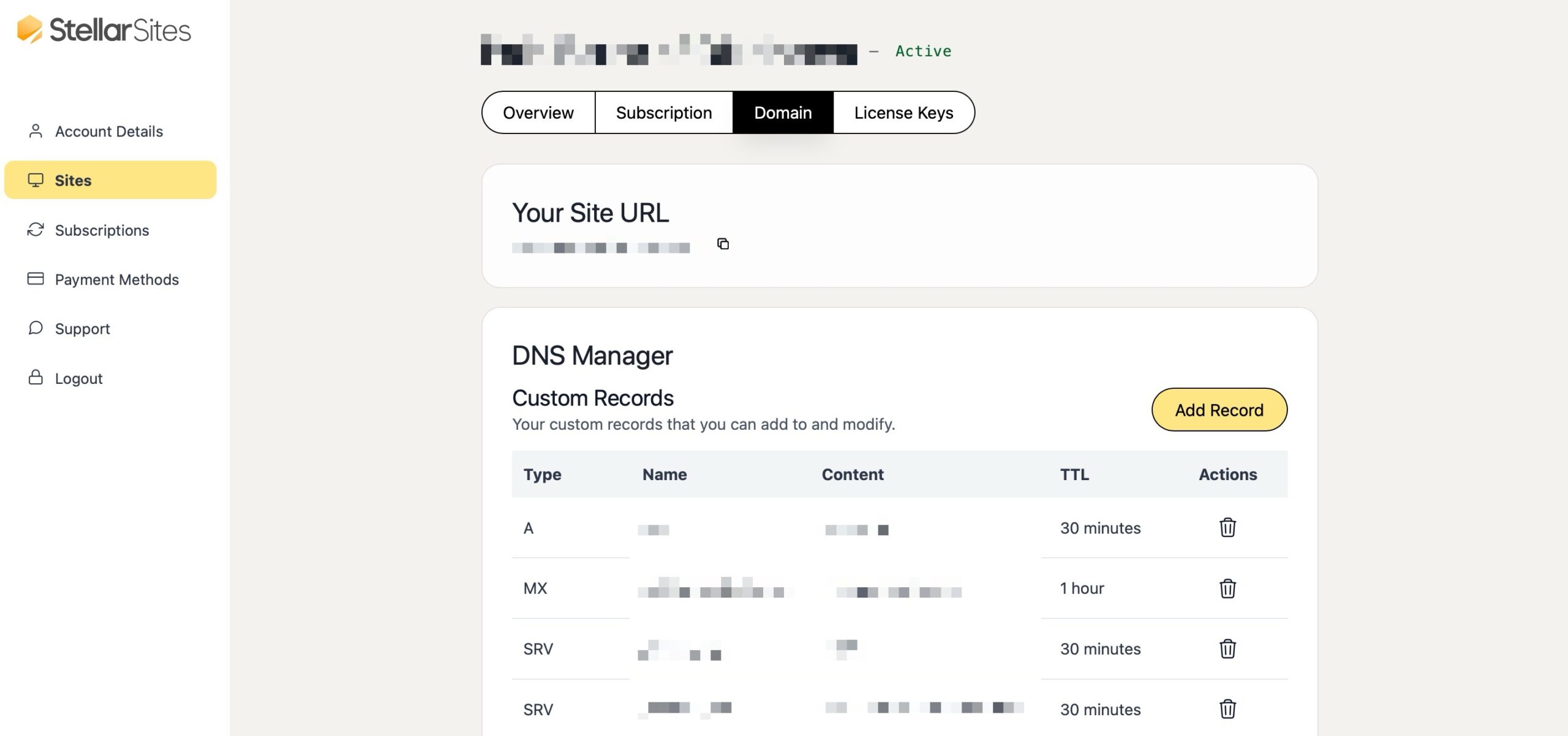Click the Sites monitor icon in sidebar

[x=35, y=179]
